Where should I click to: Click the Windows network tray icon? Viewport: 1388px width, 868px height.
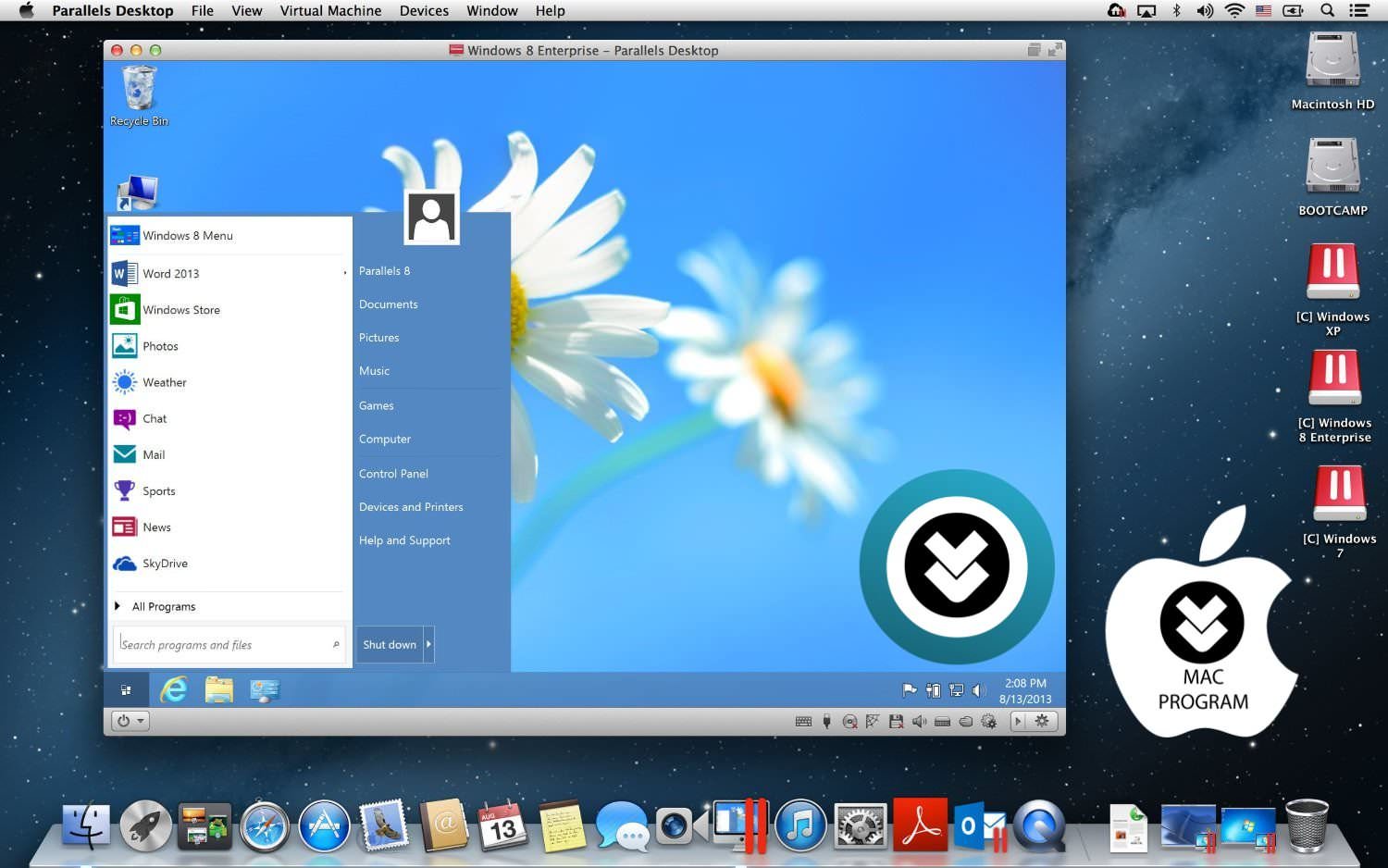956,690
